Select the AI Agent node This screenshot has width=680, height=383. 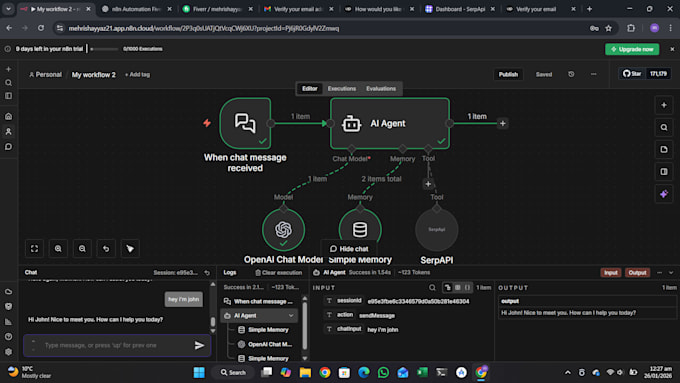click(389, 123)
